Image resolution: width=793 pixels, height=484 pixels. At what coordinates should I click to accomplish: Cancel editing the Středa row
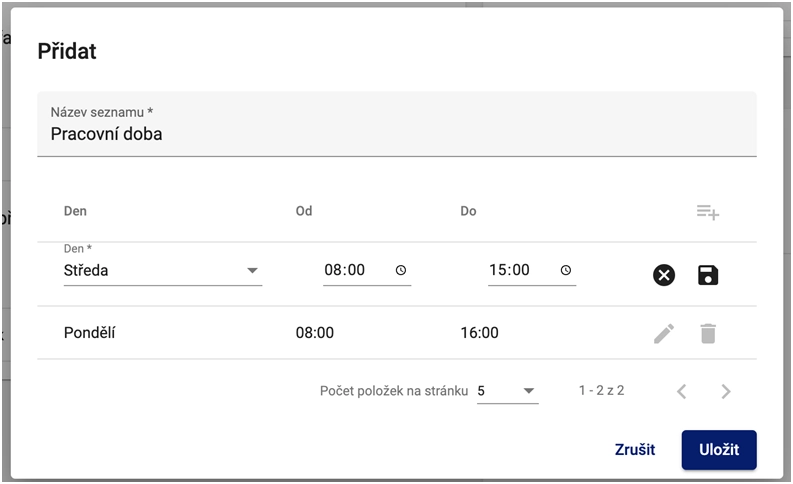(x=664, y=275)
